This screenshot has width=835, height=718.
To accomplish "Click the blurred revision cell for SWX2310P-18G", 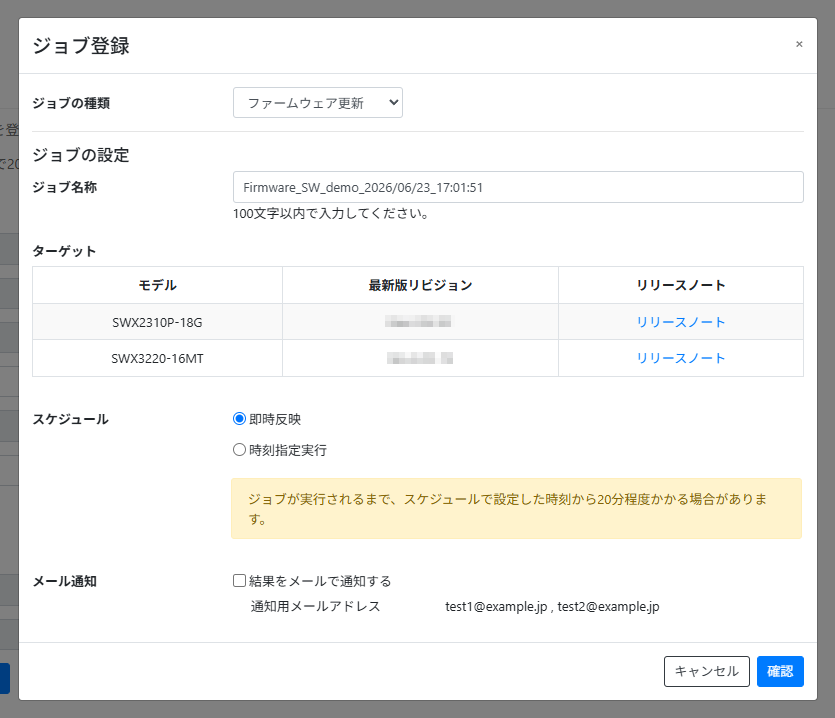I will (x=420, y=322).
